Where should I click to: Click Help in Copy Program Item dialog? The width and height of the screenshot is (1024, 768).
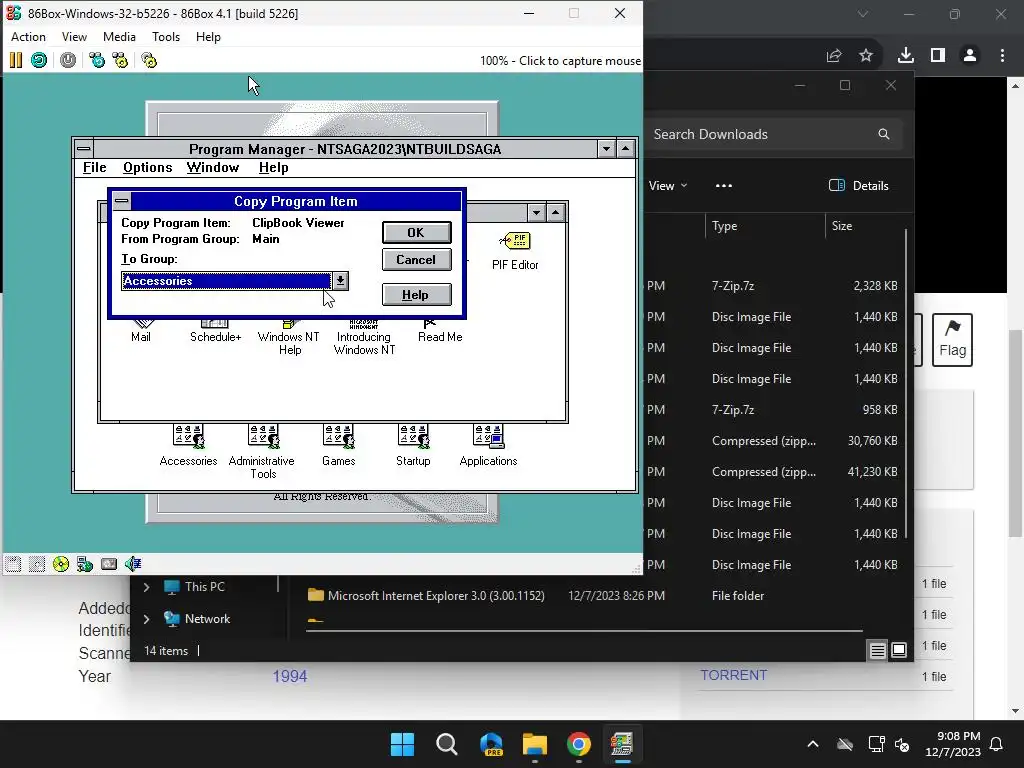(416, 295)
